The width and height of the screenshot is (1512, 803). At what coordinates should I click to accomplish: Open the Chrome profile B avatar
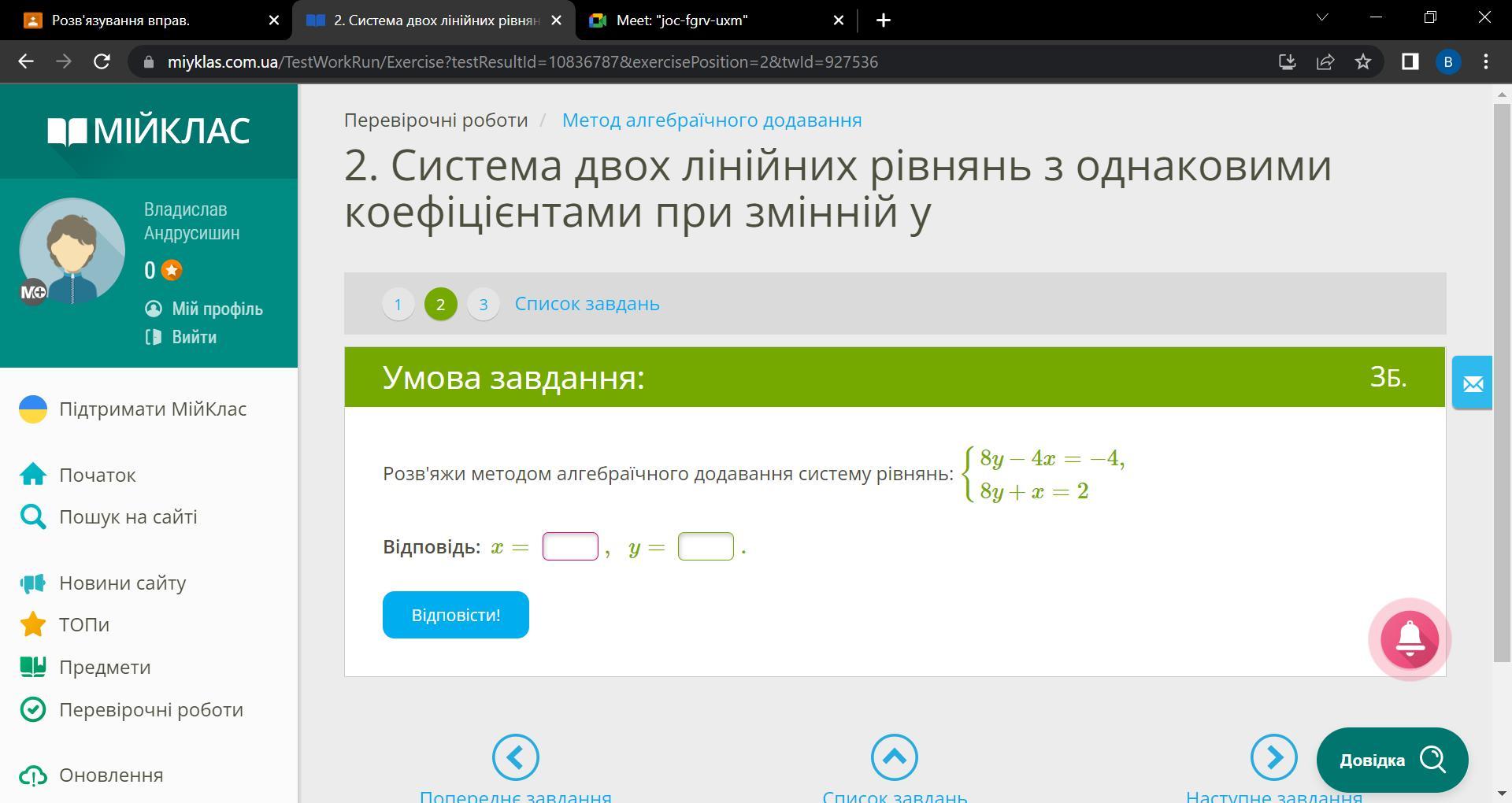click(x=1448, y=61)
